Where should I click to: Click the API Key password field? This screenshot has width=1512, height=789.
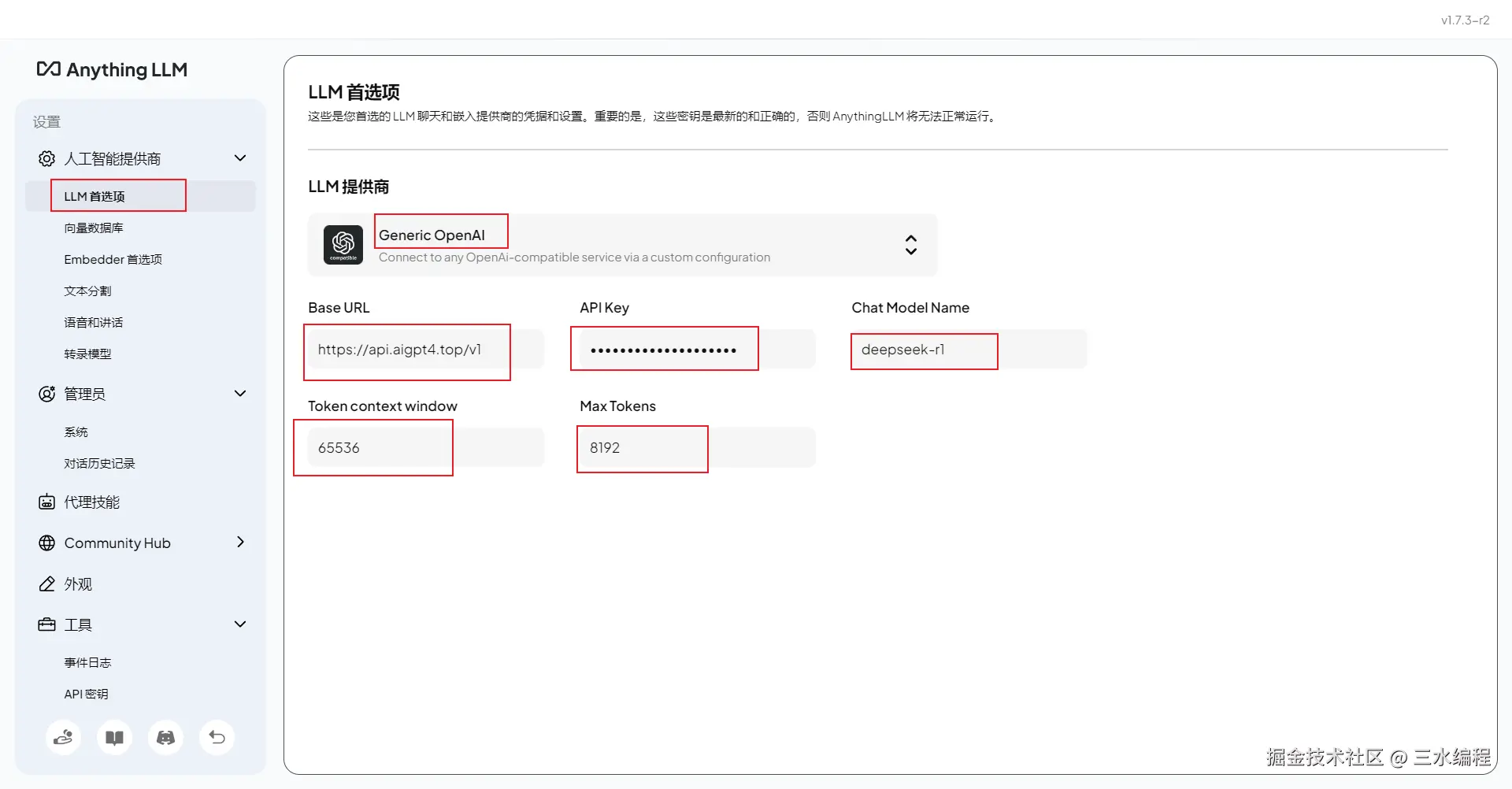(x=698, y=349)
